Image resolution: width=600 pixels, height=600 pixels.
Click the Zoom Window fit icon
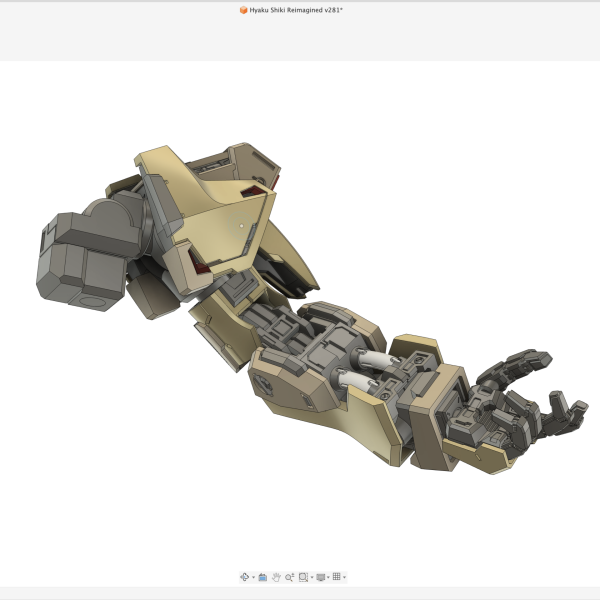[x=303, y=577]
